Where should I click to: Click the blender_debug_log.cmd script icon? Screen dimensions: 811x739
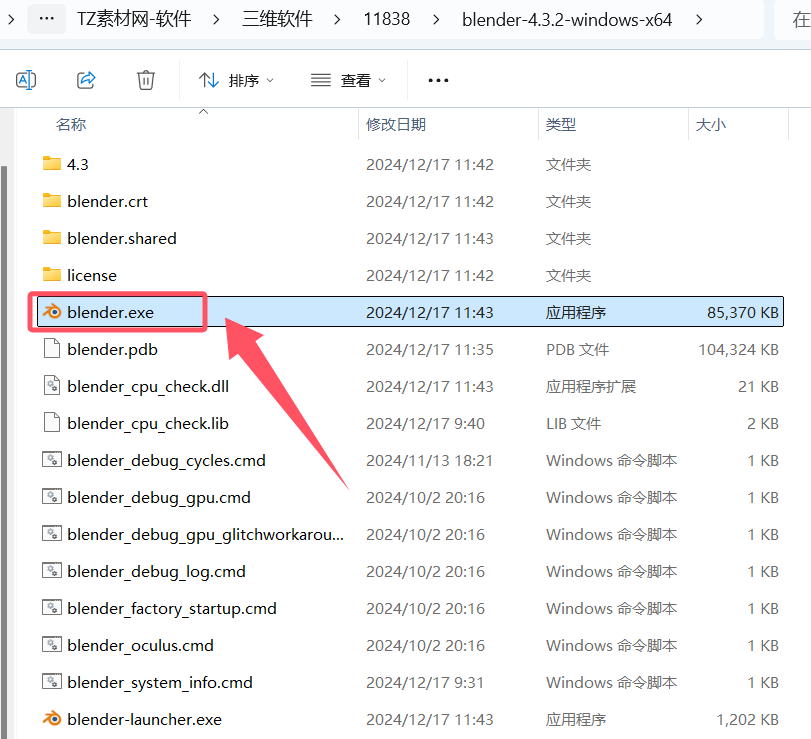(x=52, y=570)
